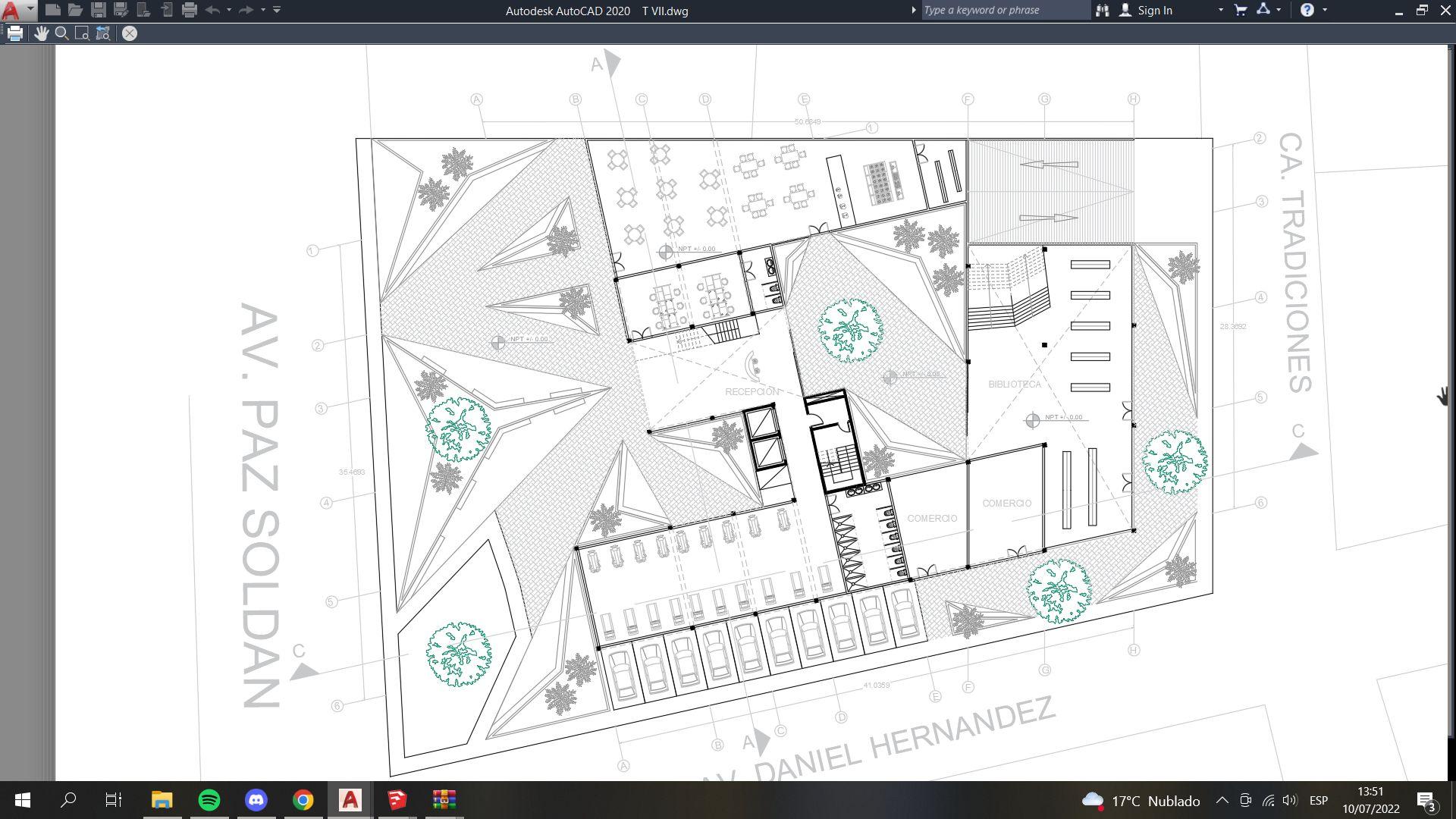
Task: Open the Help question mark icon
Action: click(x=1307, y=11)
